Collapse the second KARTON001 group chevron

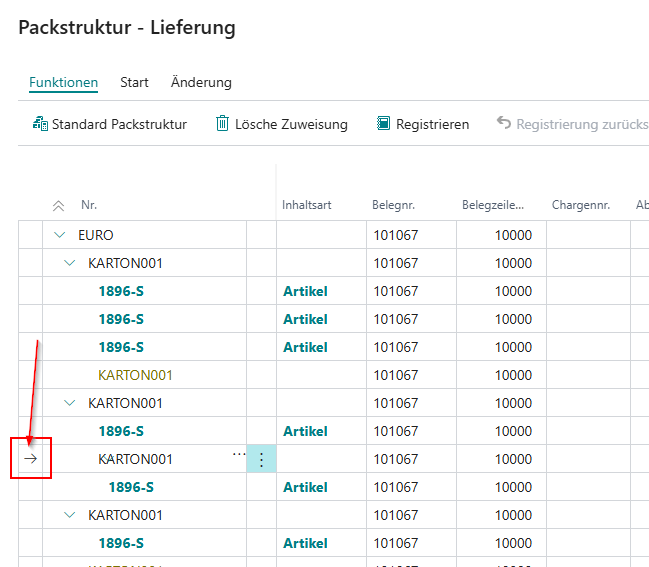coord(70,403)
